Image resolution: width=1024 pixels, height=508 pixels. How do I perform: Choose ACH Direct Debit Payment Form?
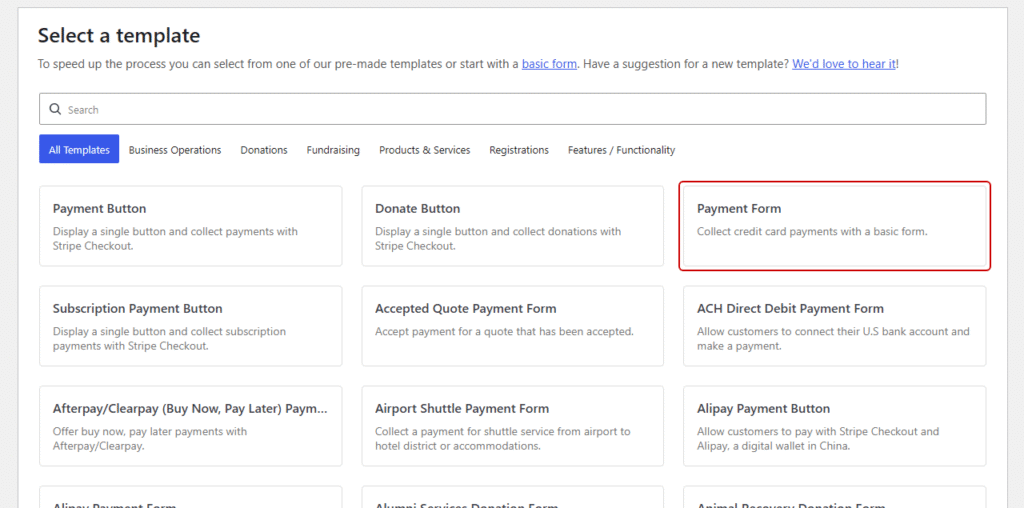[x=835, y=326]
